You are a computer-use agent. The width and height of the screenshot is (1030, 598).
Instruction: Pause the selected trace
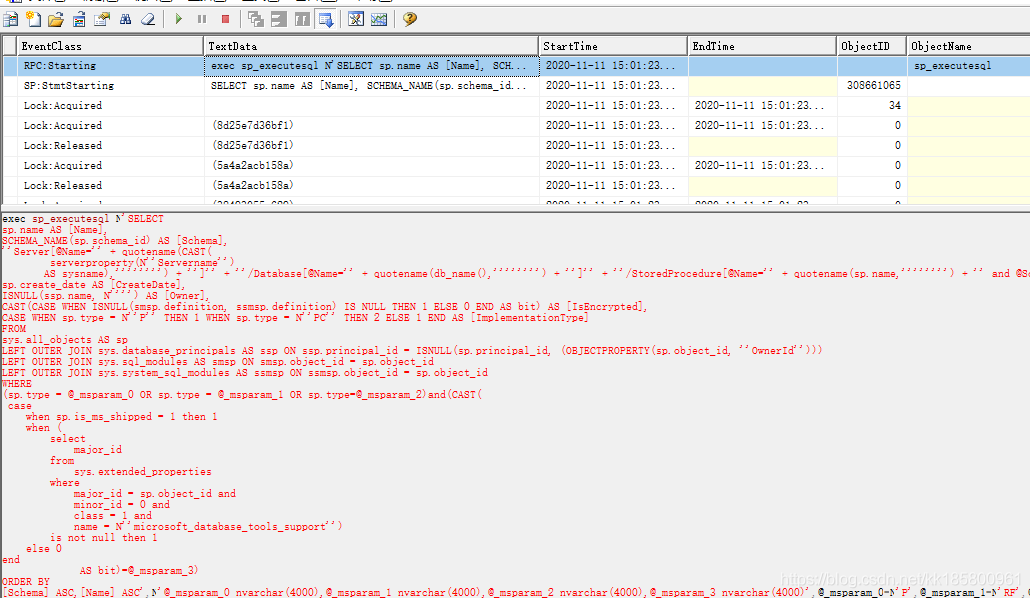tap(202, 19)
